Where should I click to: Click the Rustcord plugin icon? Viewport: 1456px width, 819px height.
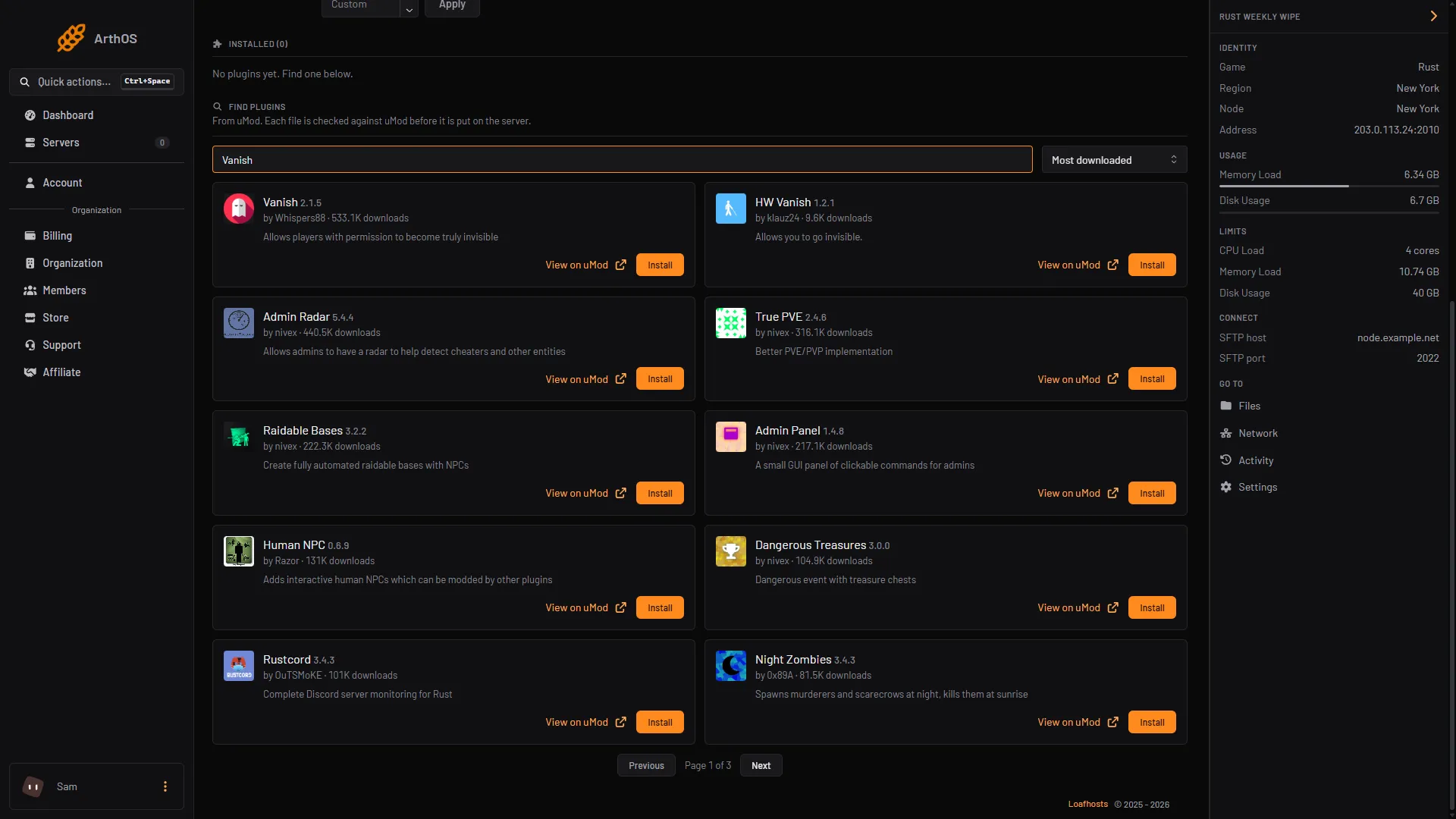(x=239, y=666)
